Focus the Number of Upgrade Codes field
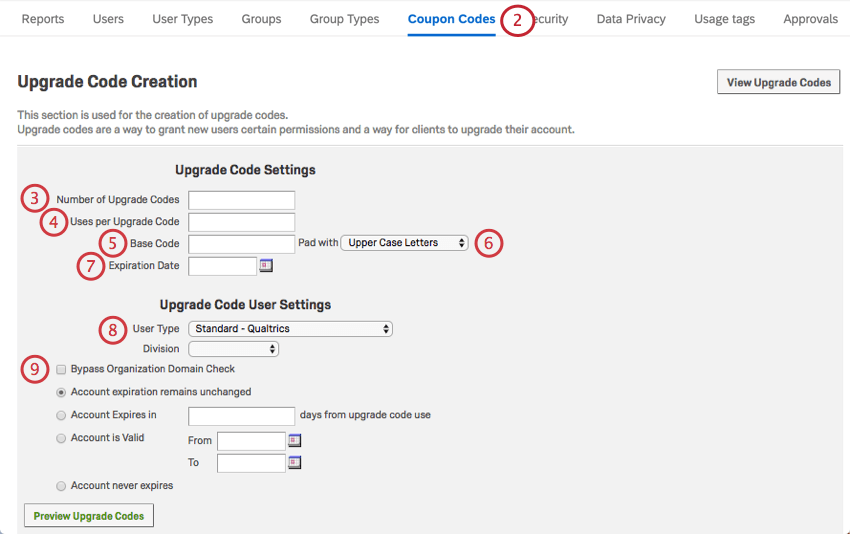 point(241,200)
